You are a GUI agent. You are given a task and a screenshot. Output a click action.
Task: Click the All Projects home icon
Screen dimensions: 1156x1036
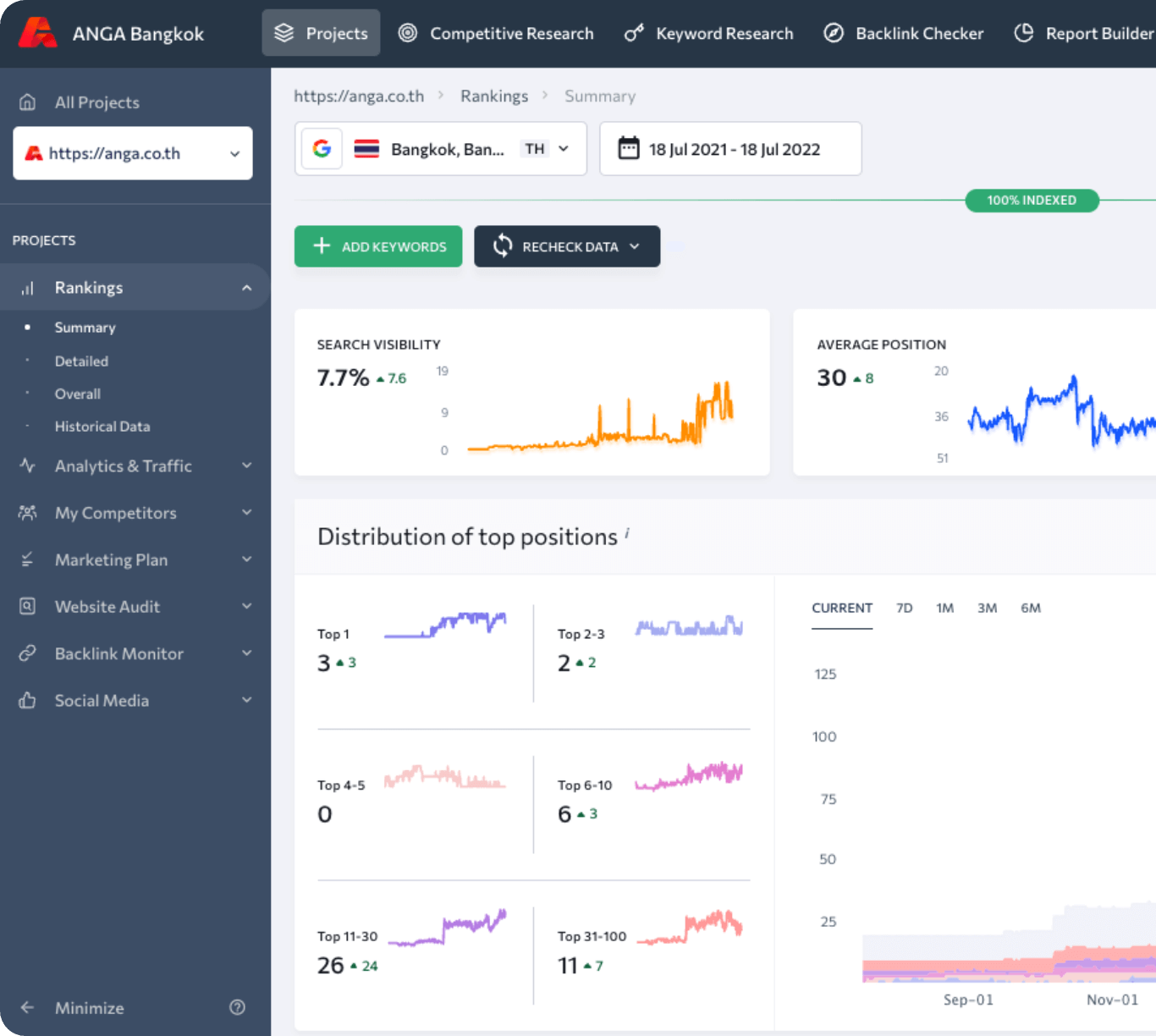[x=28, y=102]
